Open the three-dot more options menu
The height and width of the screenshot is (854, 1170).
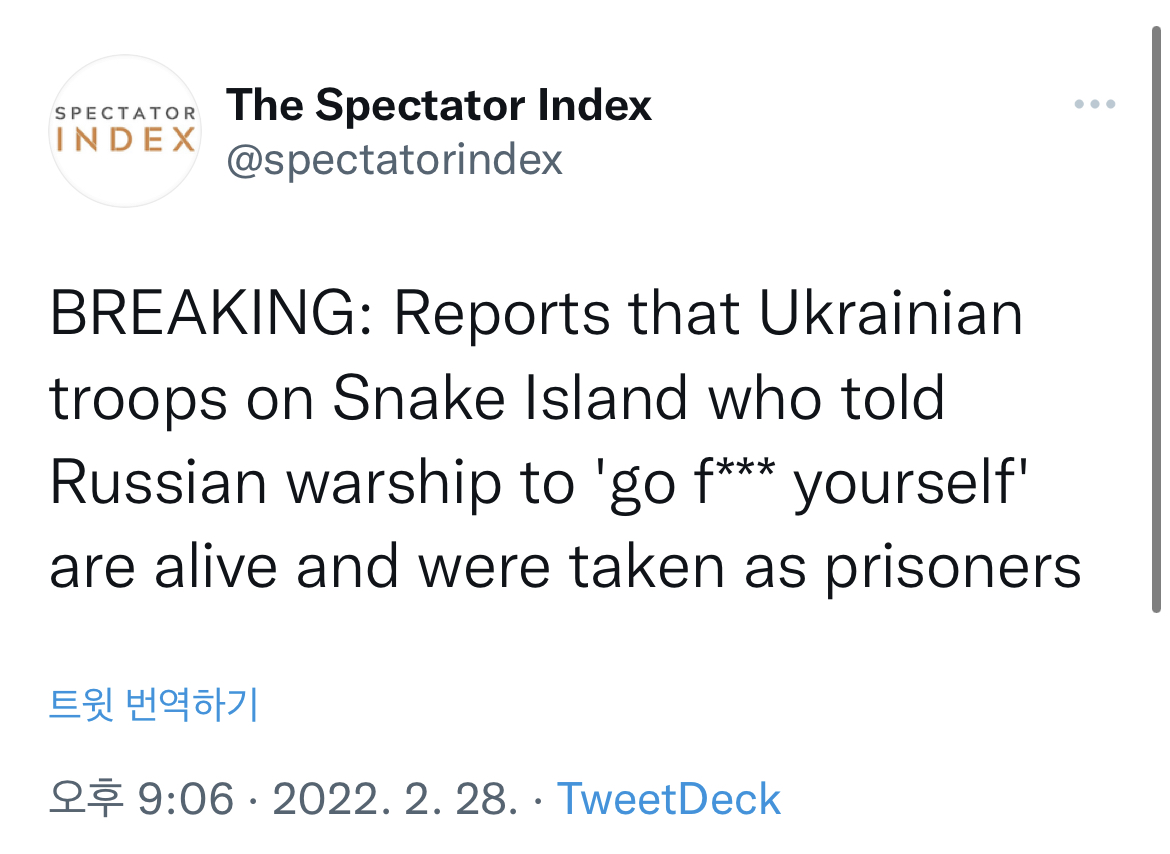coord(1094,104)
